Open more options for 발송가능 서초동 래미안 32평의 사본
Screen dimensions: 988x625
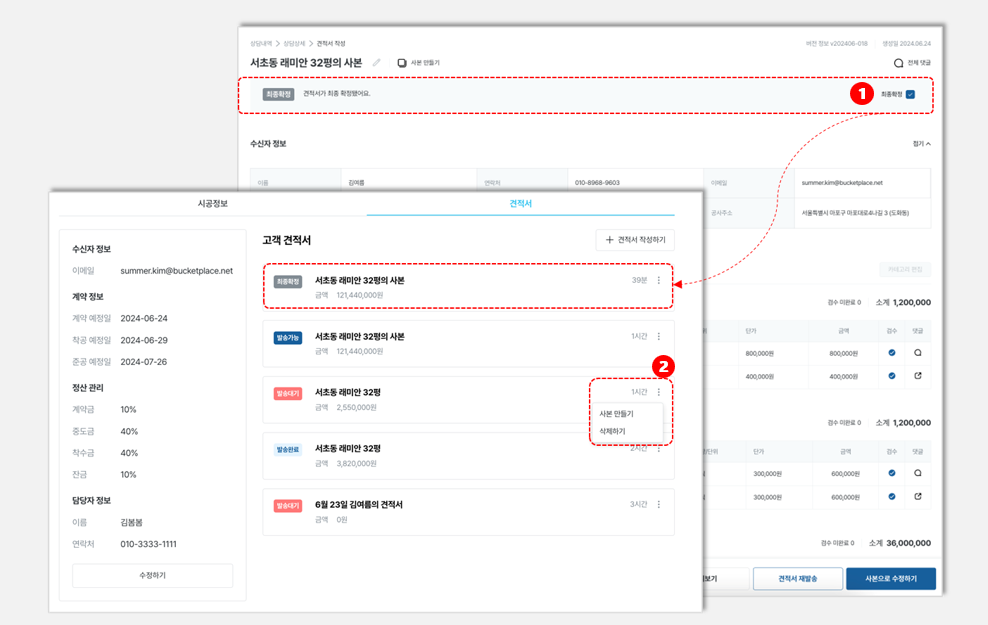pyautogui.click(x=659, y=336)
